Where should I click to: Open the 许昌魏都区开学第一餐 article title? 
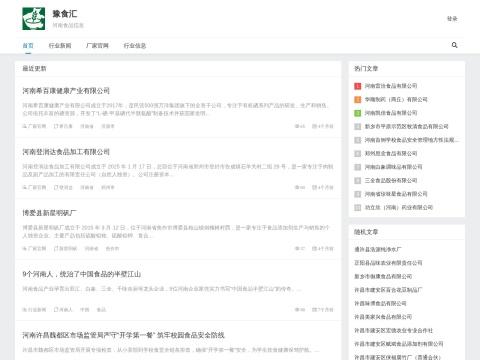tap(123, 335)
